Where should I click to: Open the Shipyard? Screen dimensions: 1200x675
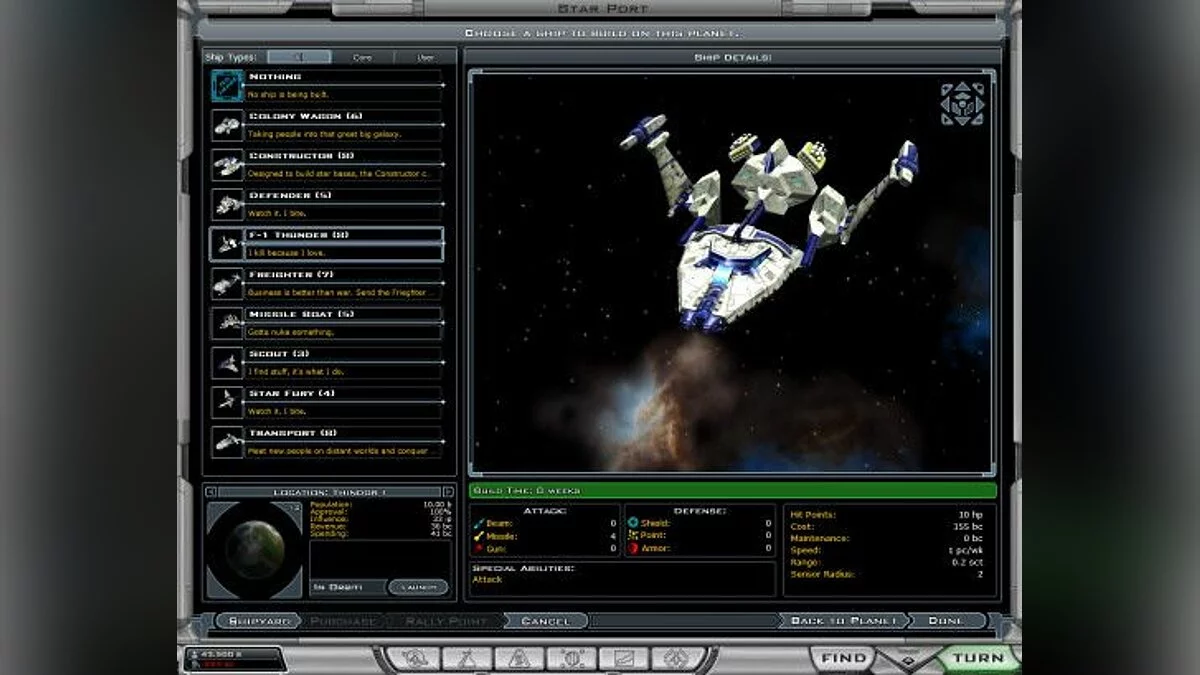point(258,621)
